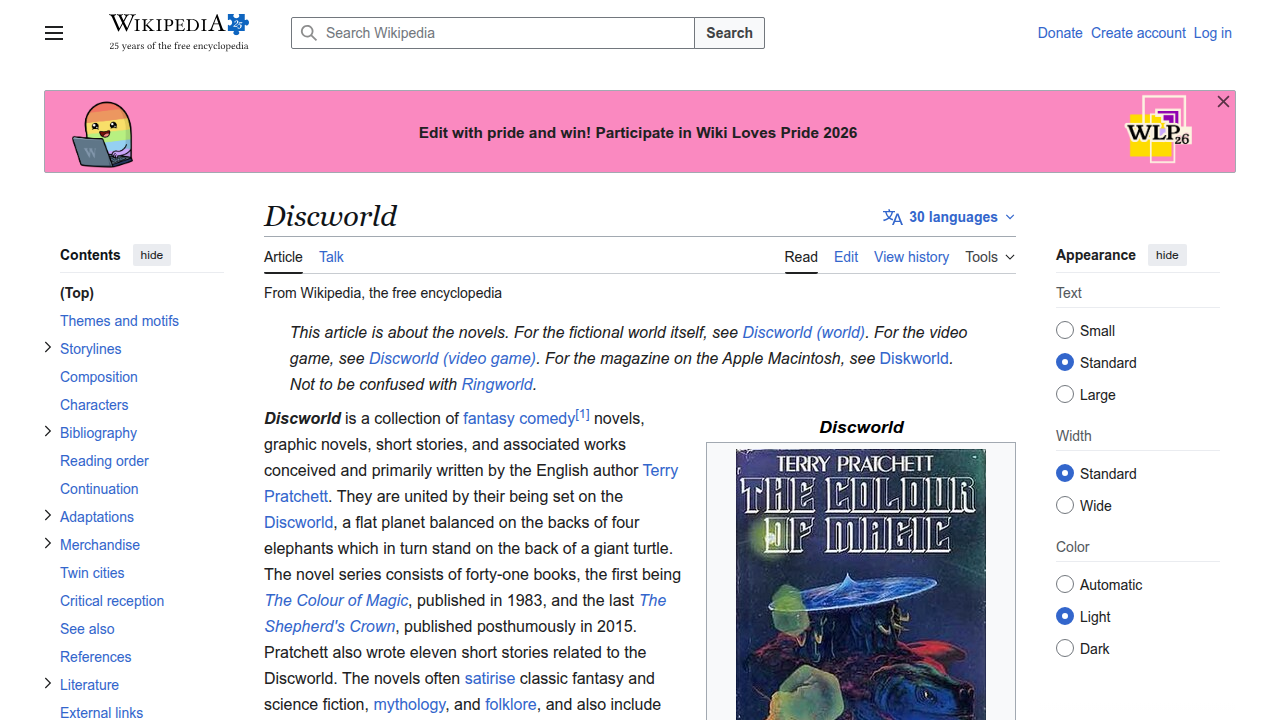Click the Wikipedia logo

[x=179, y=32]
